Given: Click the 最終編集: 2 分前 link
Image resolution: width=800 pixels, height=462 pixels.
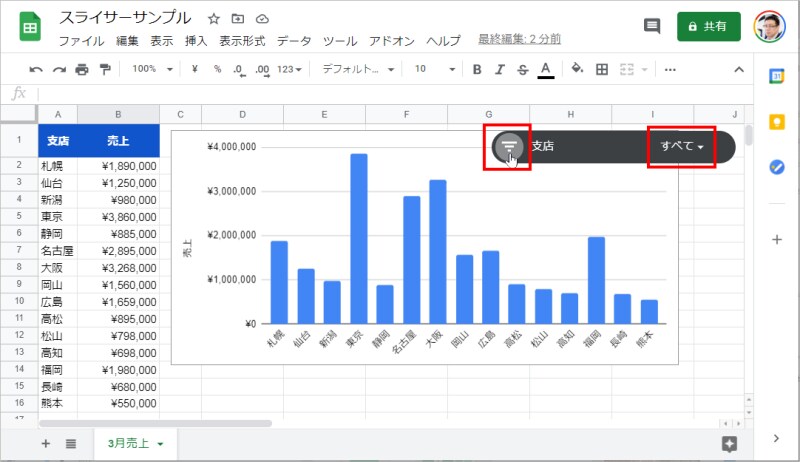Looking at the screenshot, I should point(519,39).
